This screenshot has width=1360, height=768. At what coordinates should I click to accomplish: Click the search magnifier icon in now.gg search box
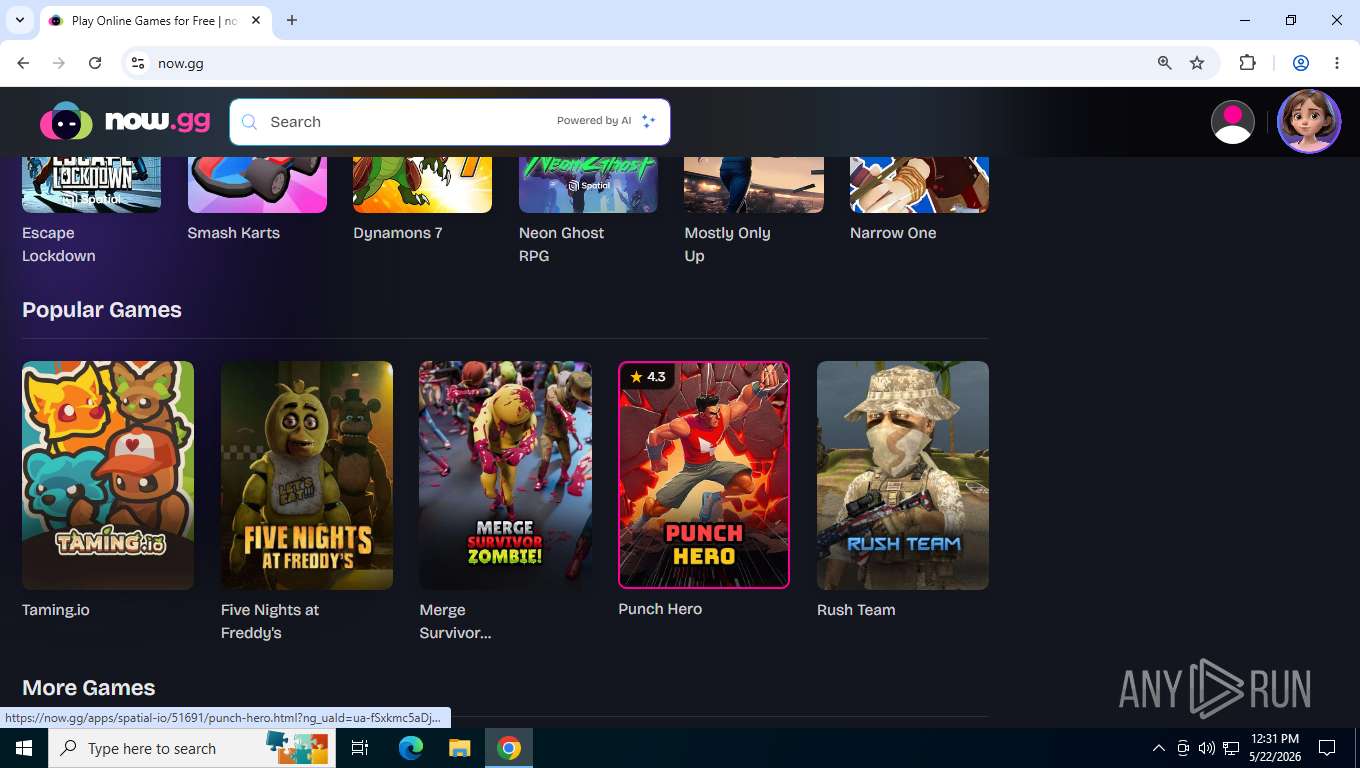250,122
